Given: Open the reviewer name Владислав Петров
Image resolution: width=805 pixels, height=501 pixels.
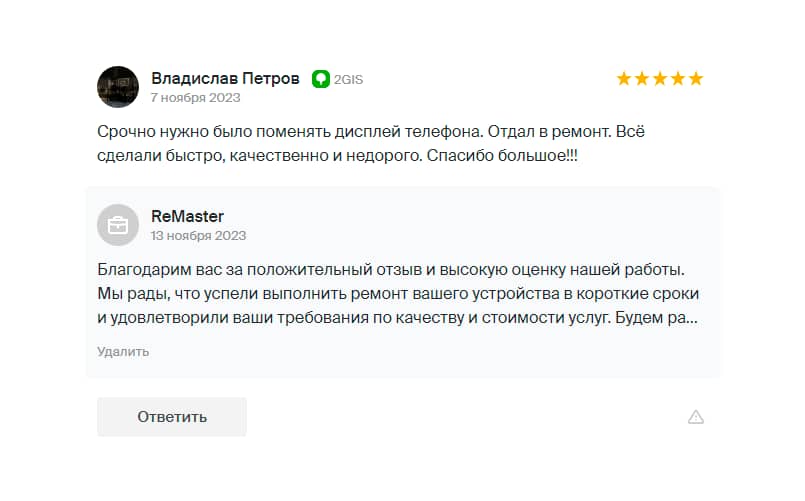Looking at the screenshot, I should pos(225,78).
